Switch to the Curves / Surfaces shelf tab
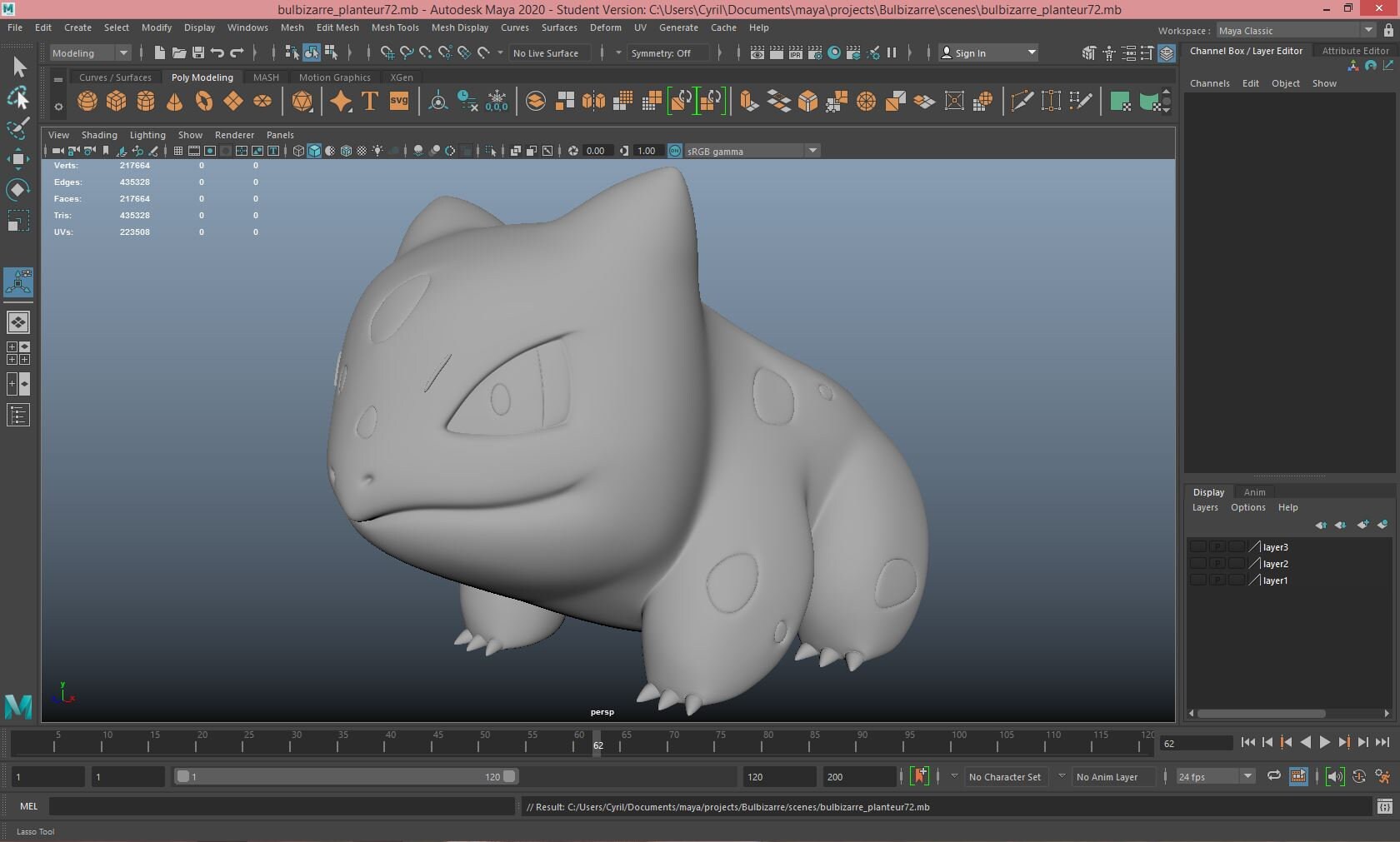The height and width of the screenshot is (842, 1400). point(115,77)
